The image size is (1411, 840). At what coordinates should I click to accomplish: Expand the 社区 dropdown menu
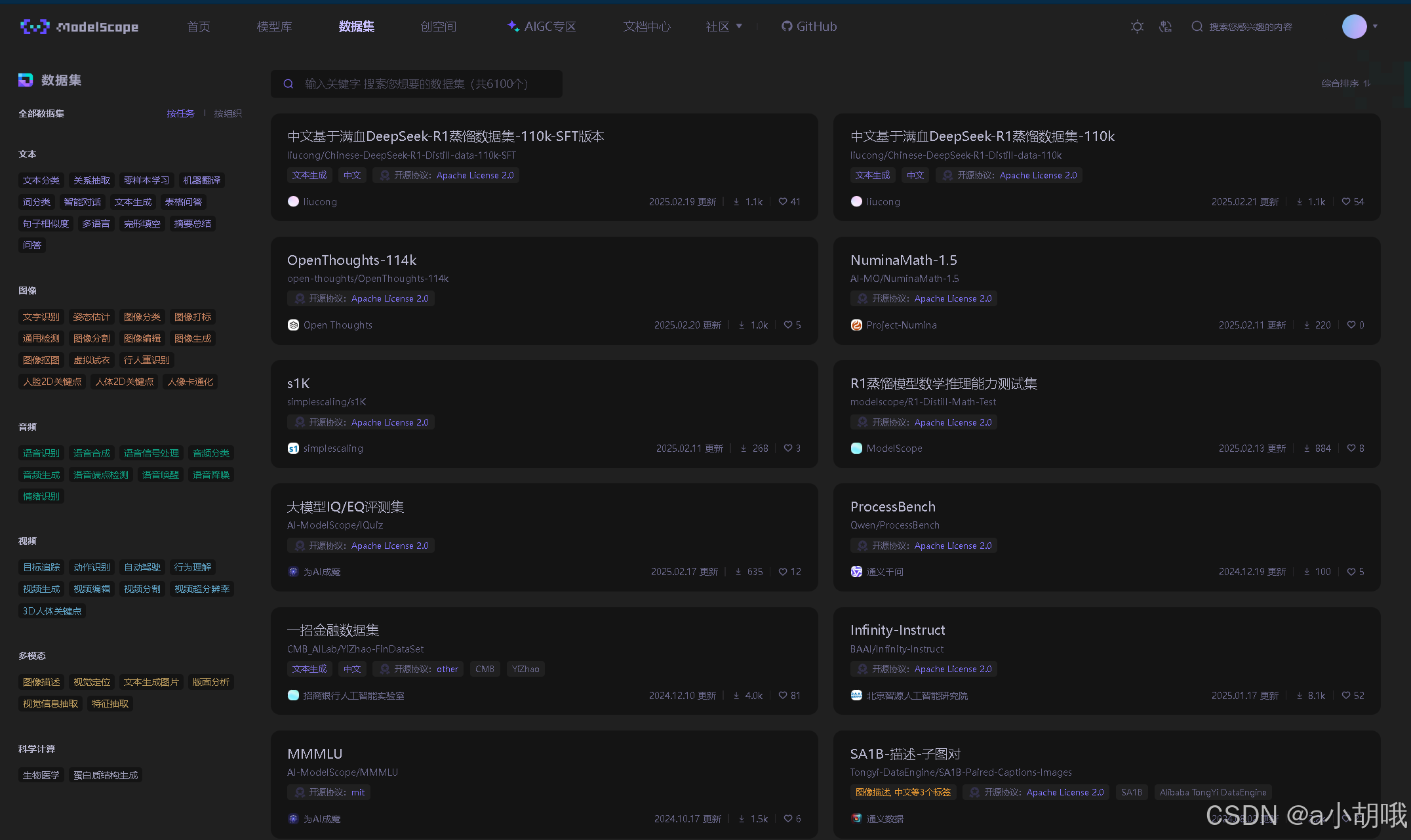724,27
